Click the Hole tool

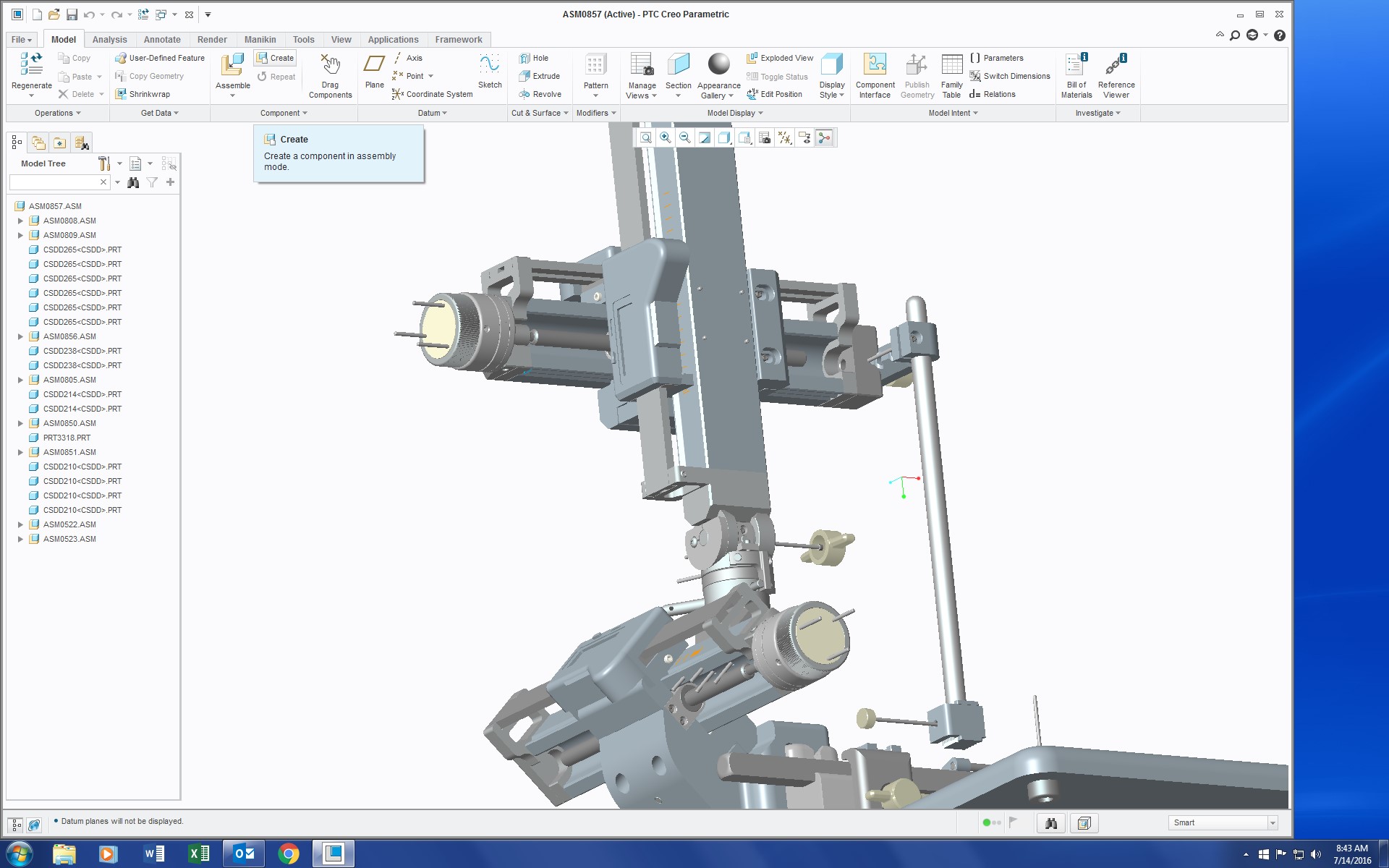pos(534,58)
